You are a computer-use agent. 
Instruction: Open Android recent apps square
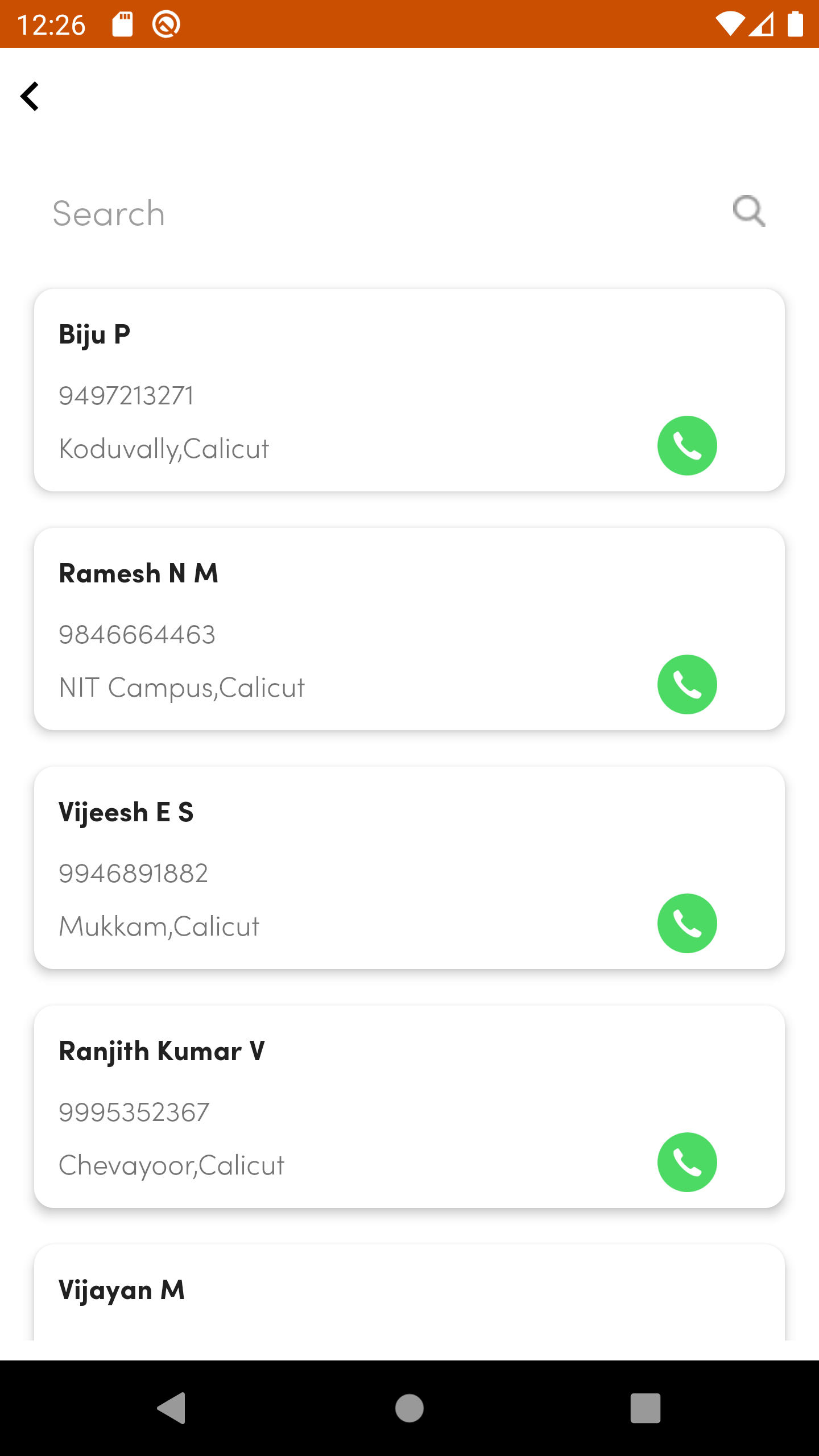646,1408
